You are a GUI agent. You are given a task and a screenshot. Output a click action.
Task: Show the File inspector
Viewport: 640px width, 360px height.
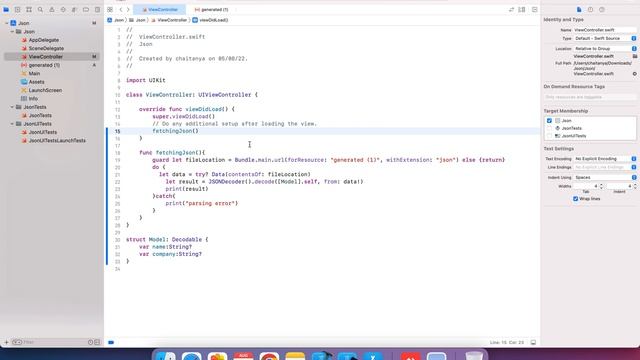pyautogui.click(x=579, y=9)
